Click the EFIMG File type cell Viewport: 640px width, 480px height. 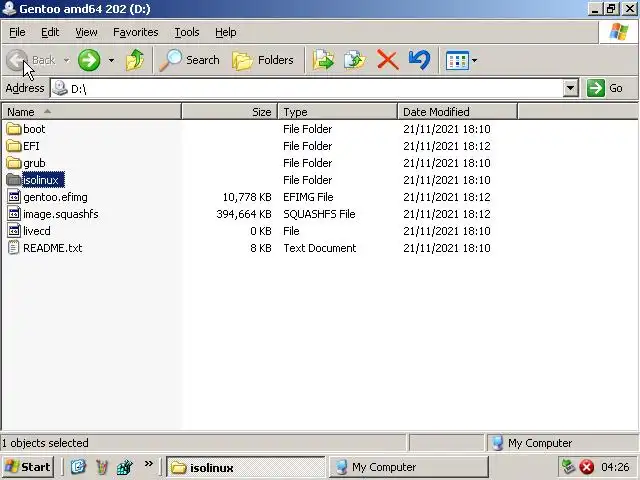point(308,197)
